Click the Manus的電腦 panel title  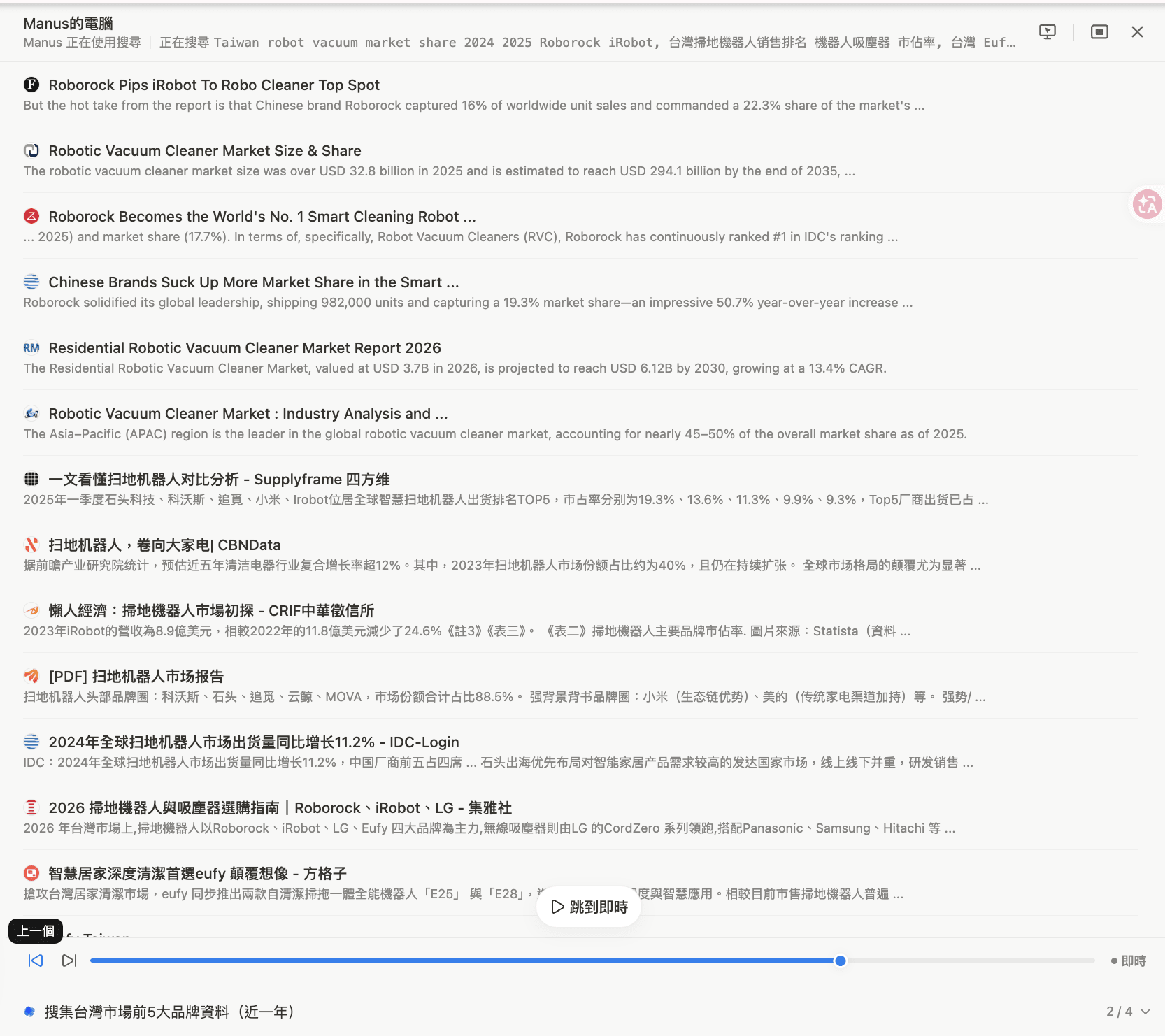click(69, 24)
